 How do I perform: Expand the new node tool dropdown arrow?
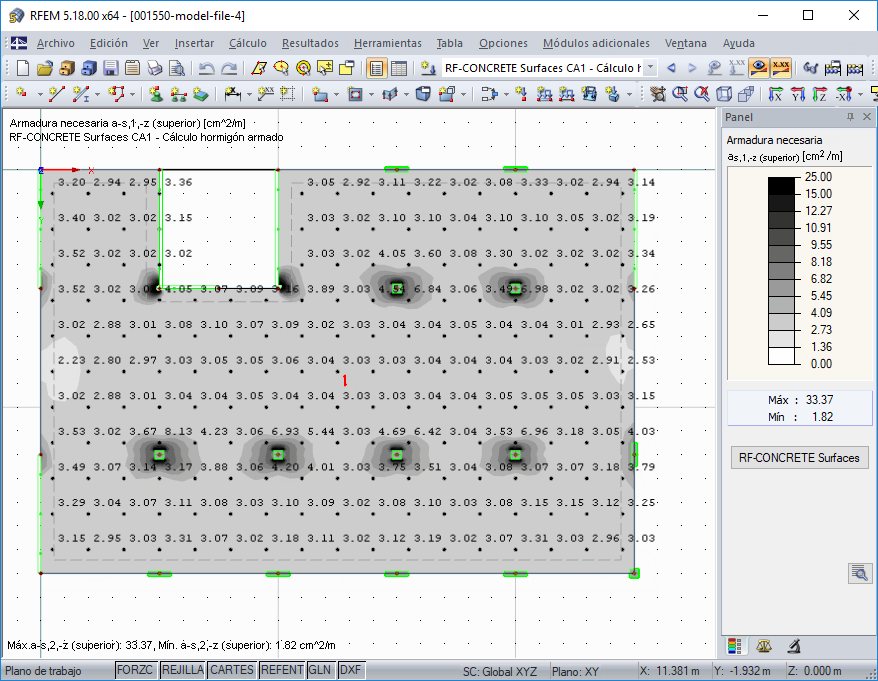[x=40, y=94]
